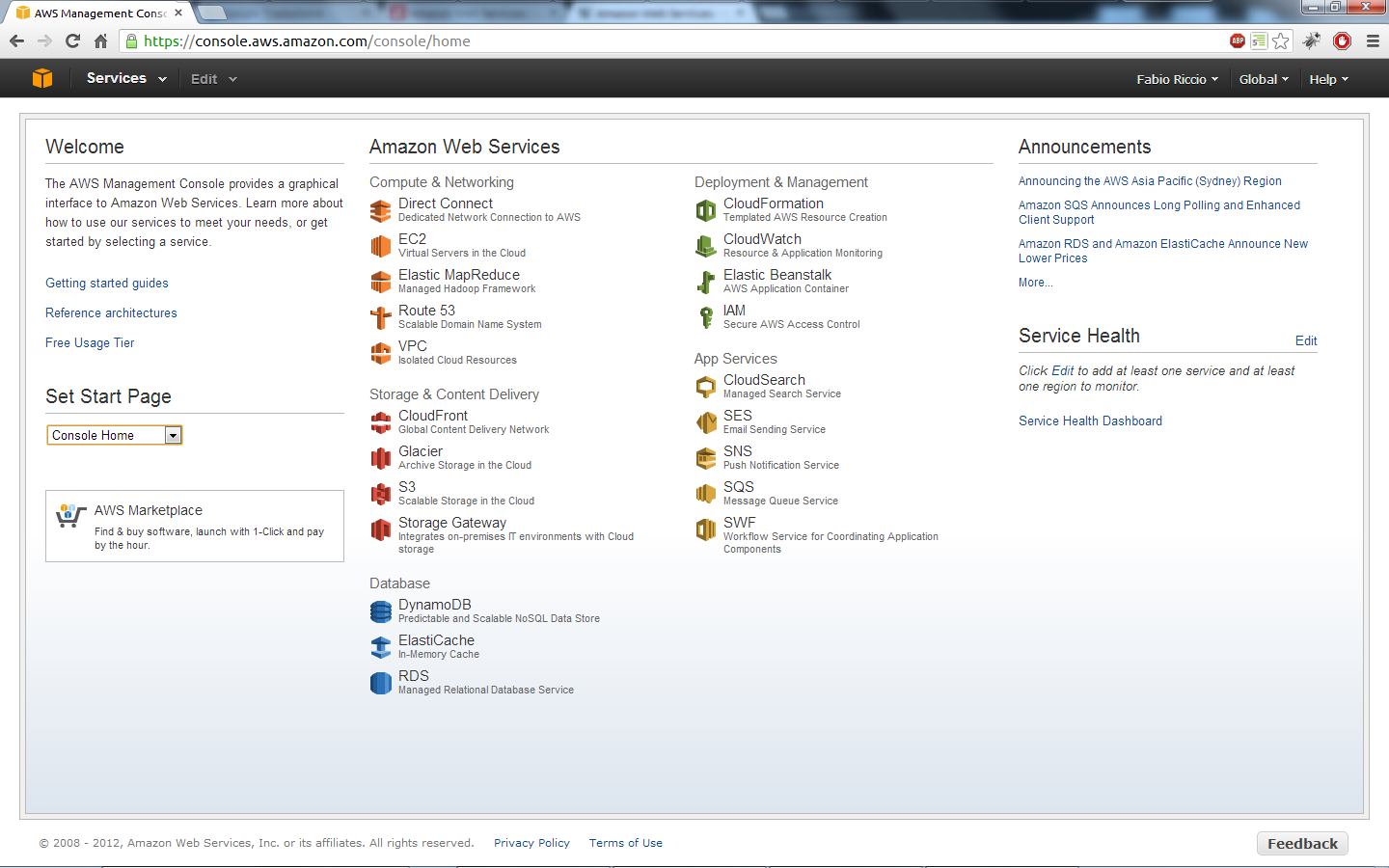This screenshot has height=868, width=1389.
Task: Open the DynamoDB service name link
Action: pos(435,605)
